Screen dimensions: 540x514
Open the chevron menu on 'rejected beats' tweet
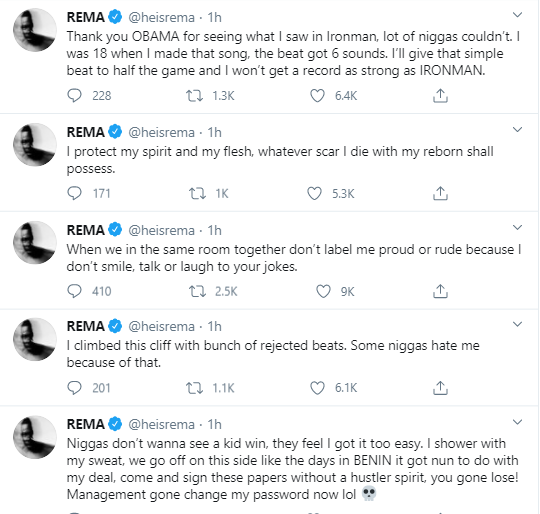(x=517, y=324)
